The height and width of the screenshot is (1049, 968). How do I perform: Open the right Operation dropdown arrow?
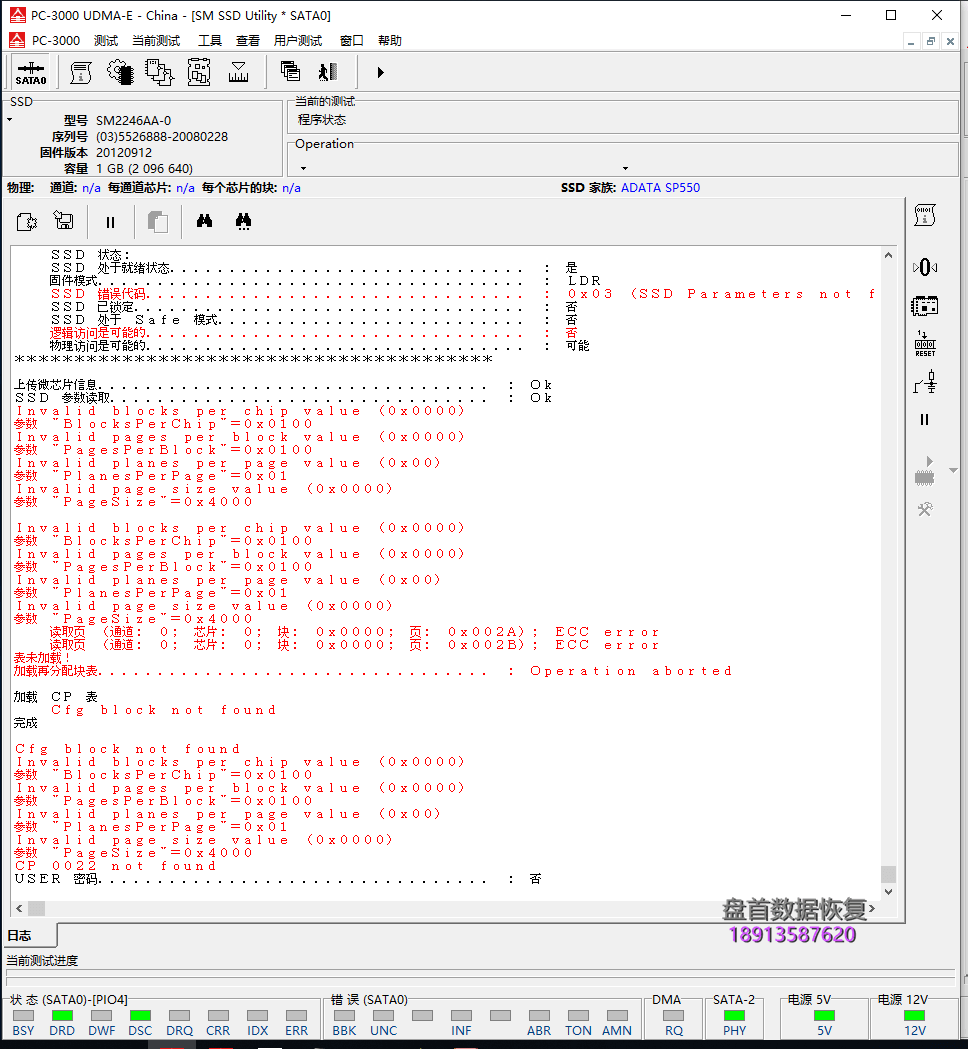click(x=625, y=169)
